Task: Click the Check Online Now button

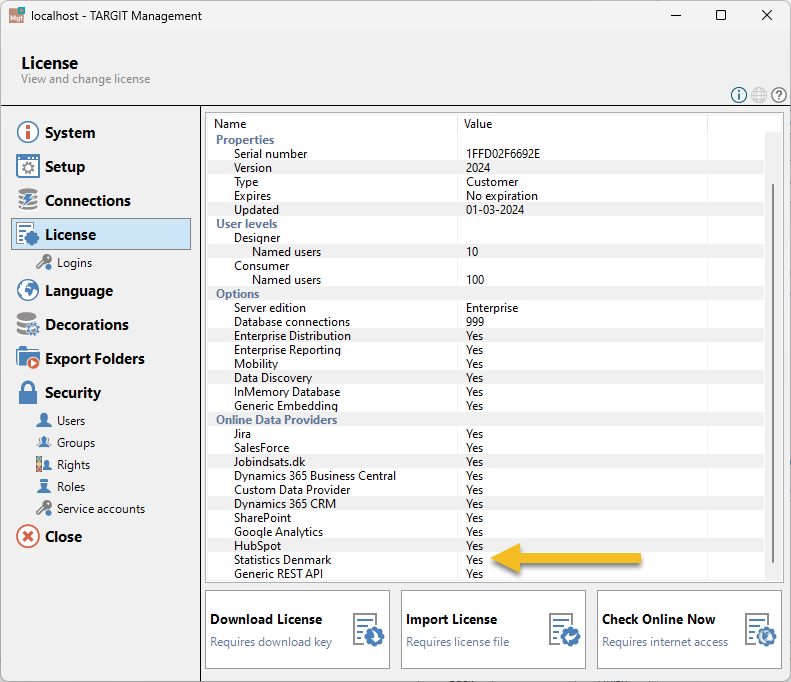Action: 689,630
